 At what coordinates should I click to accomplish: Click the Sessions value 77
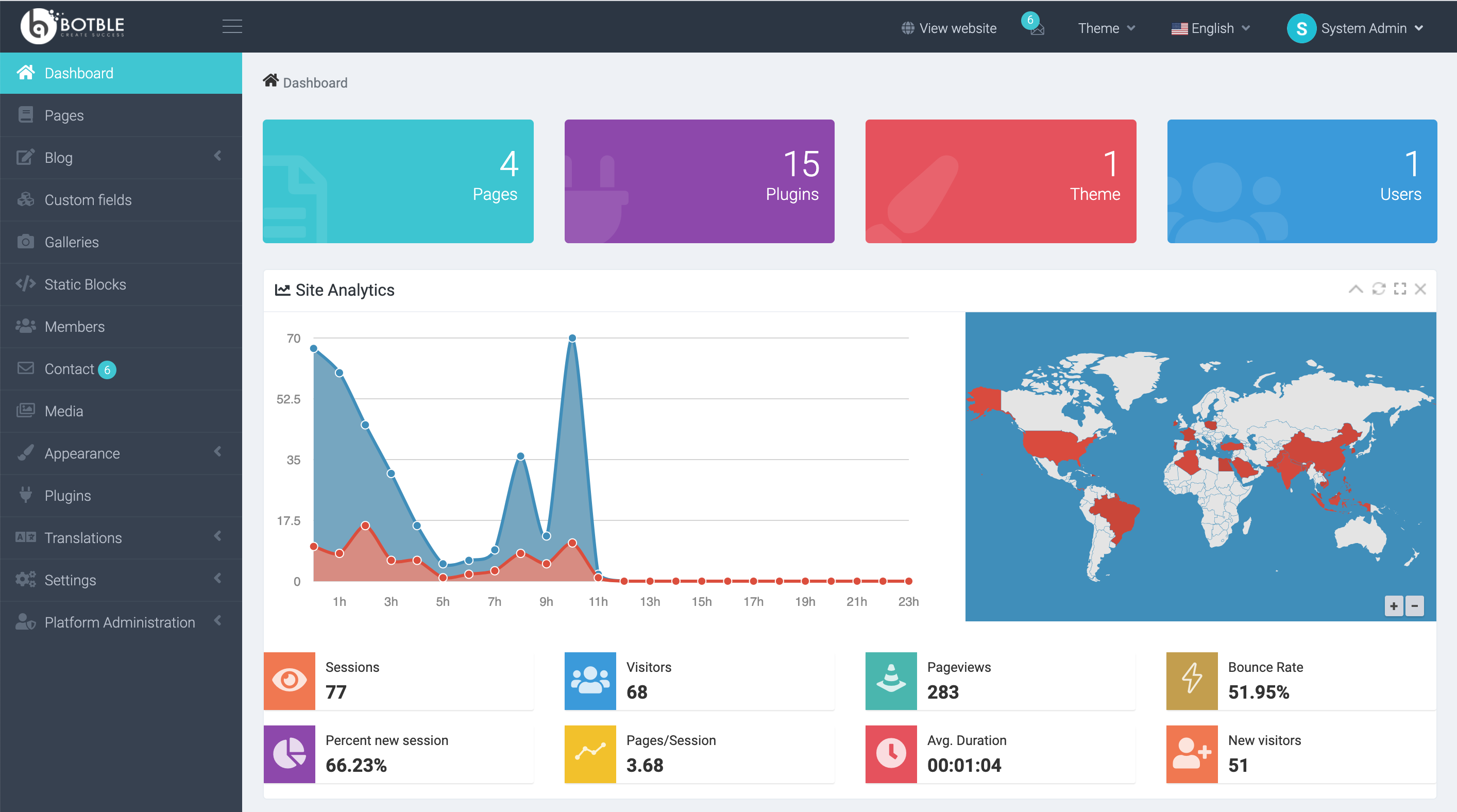[x=336, y=692]
